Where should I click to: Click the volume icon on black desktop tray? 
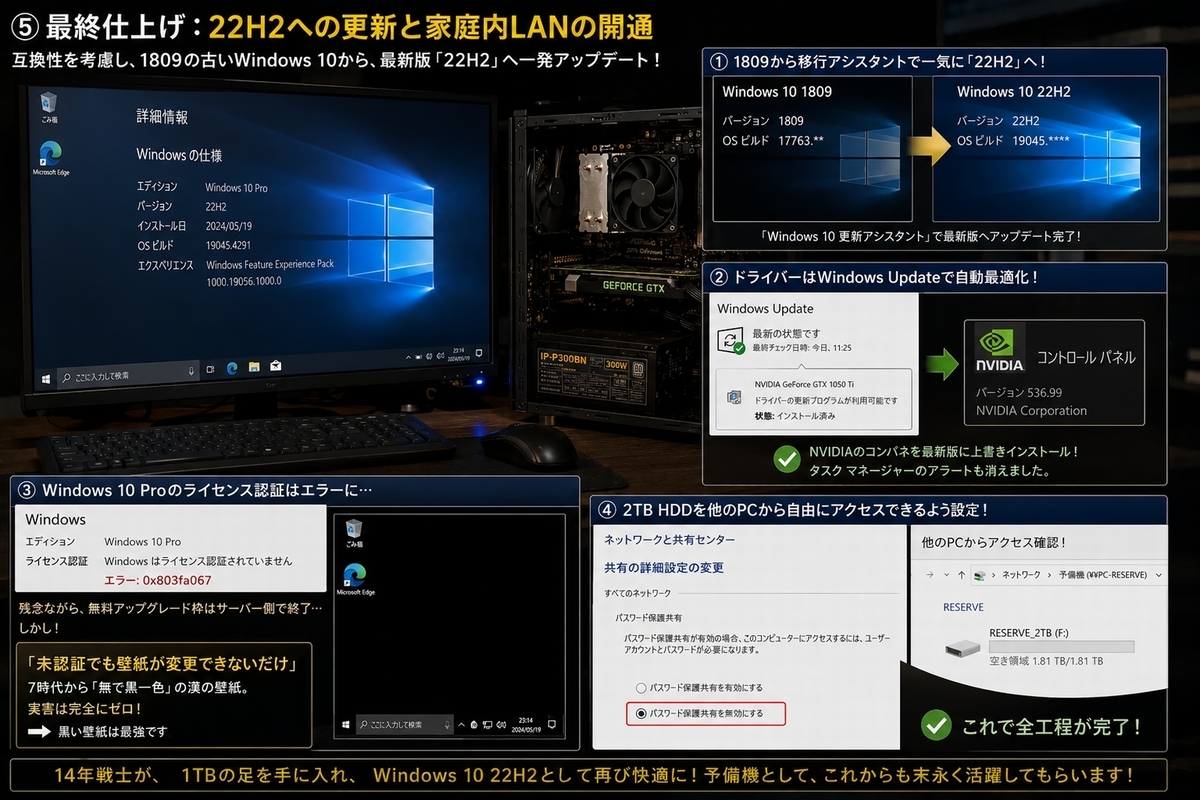pyautogui.click(x=501, y=725)
